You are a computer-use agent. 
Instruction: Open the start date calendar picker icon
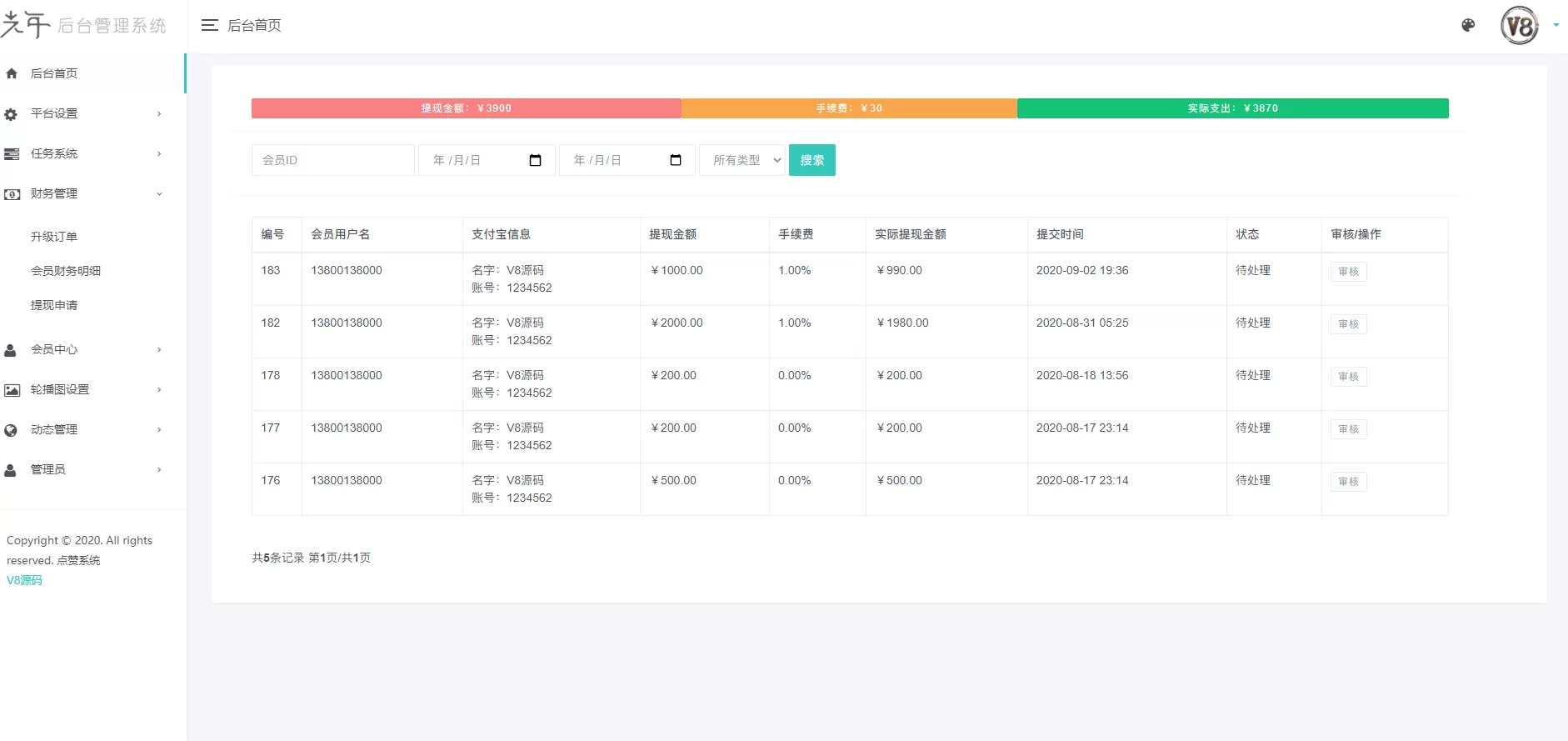tap(535, 160)
